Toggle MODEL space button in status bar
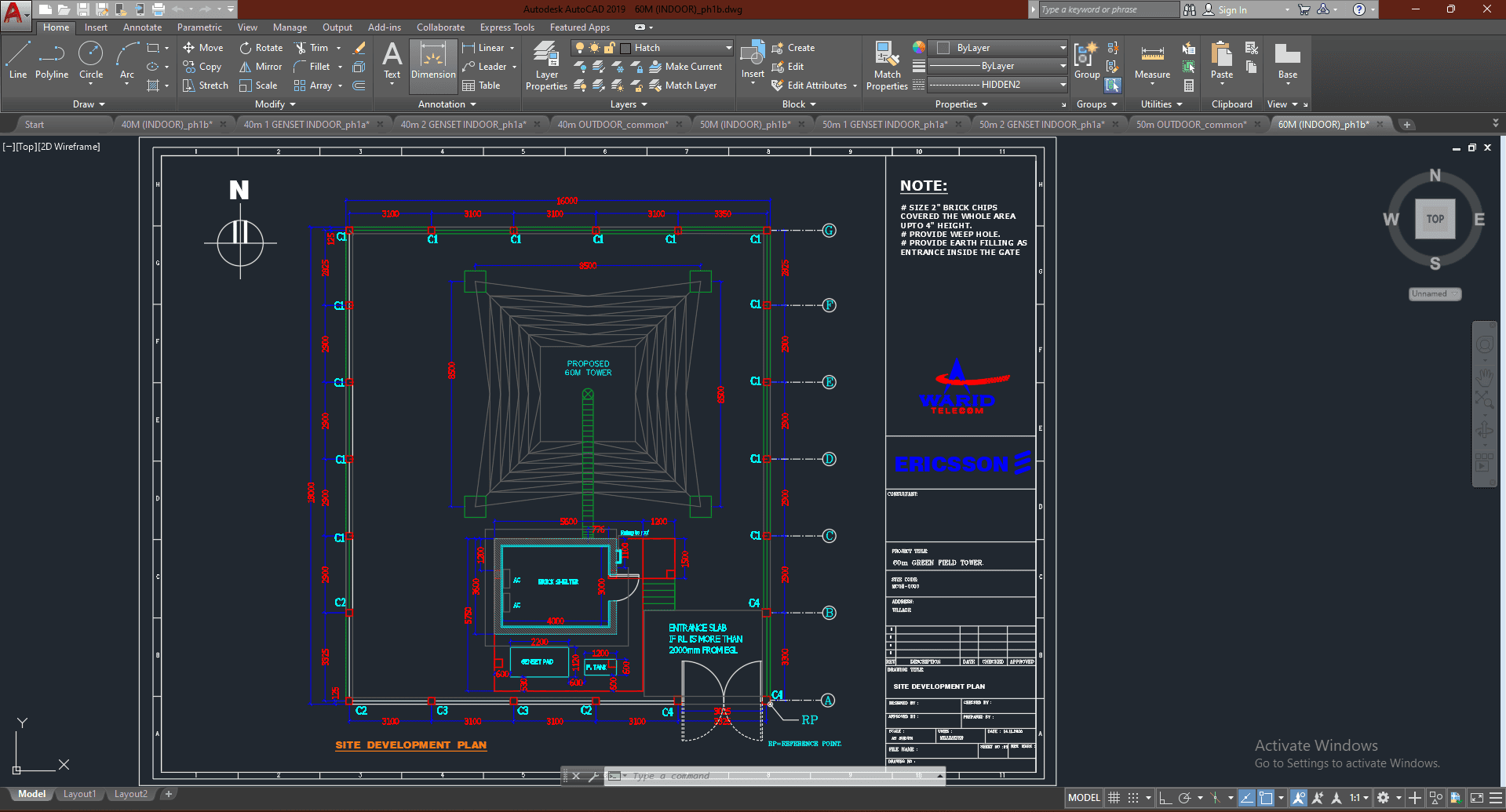The width and height of the screenshot is (1506, 812). 1084,798
